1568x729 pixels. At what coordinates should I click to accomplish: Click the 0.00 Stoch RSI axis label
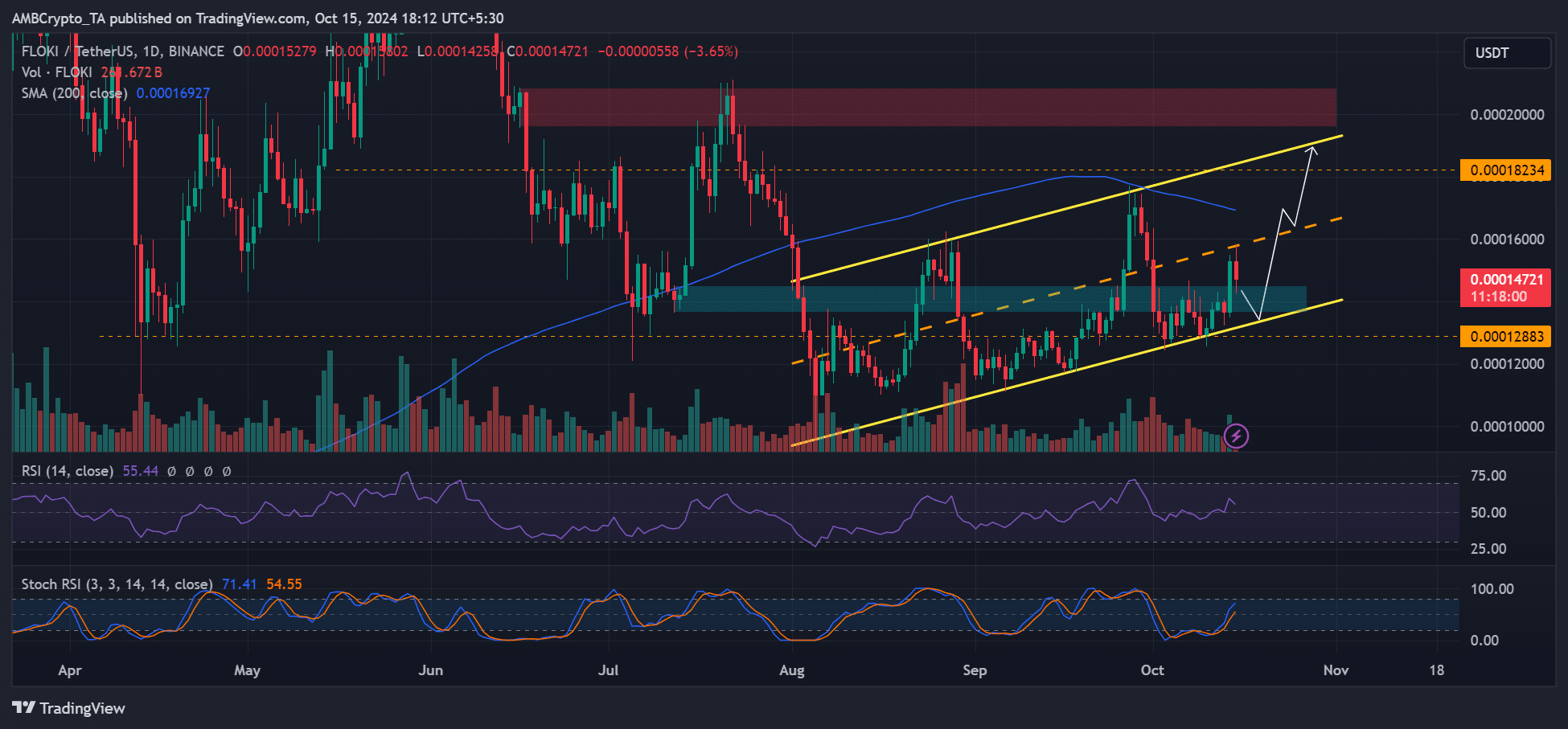point(1484,641)
